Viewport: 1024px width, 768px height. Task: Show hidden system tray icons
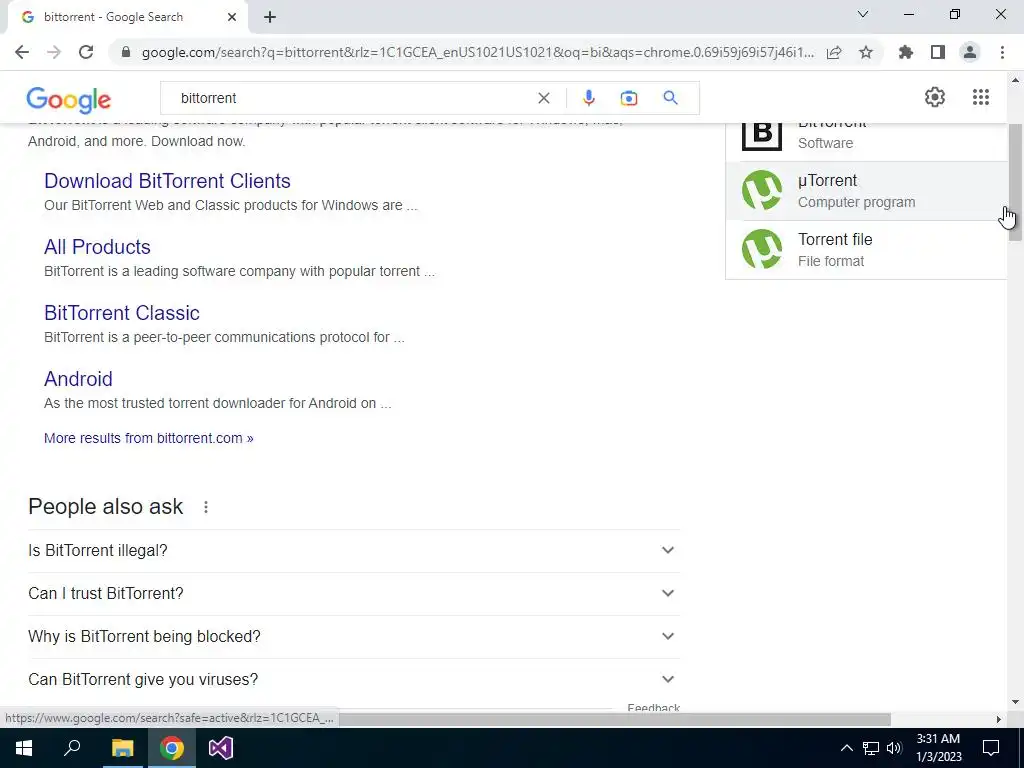coord(846,748)
